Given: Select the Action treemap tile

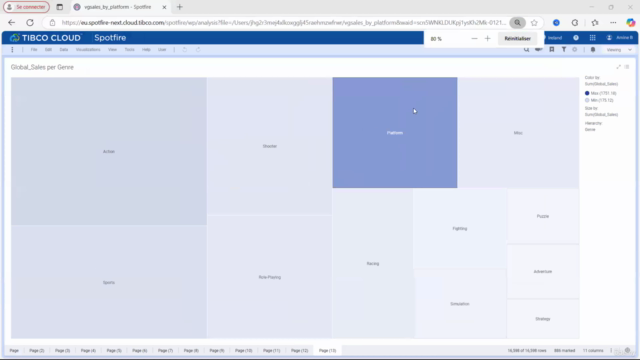Looking at the screenshot, I should [x=109, y=151].
